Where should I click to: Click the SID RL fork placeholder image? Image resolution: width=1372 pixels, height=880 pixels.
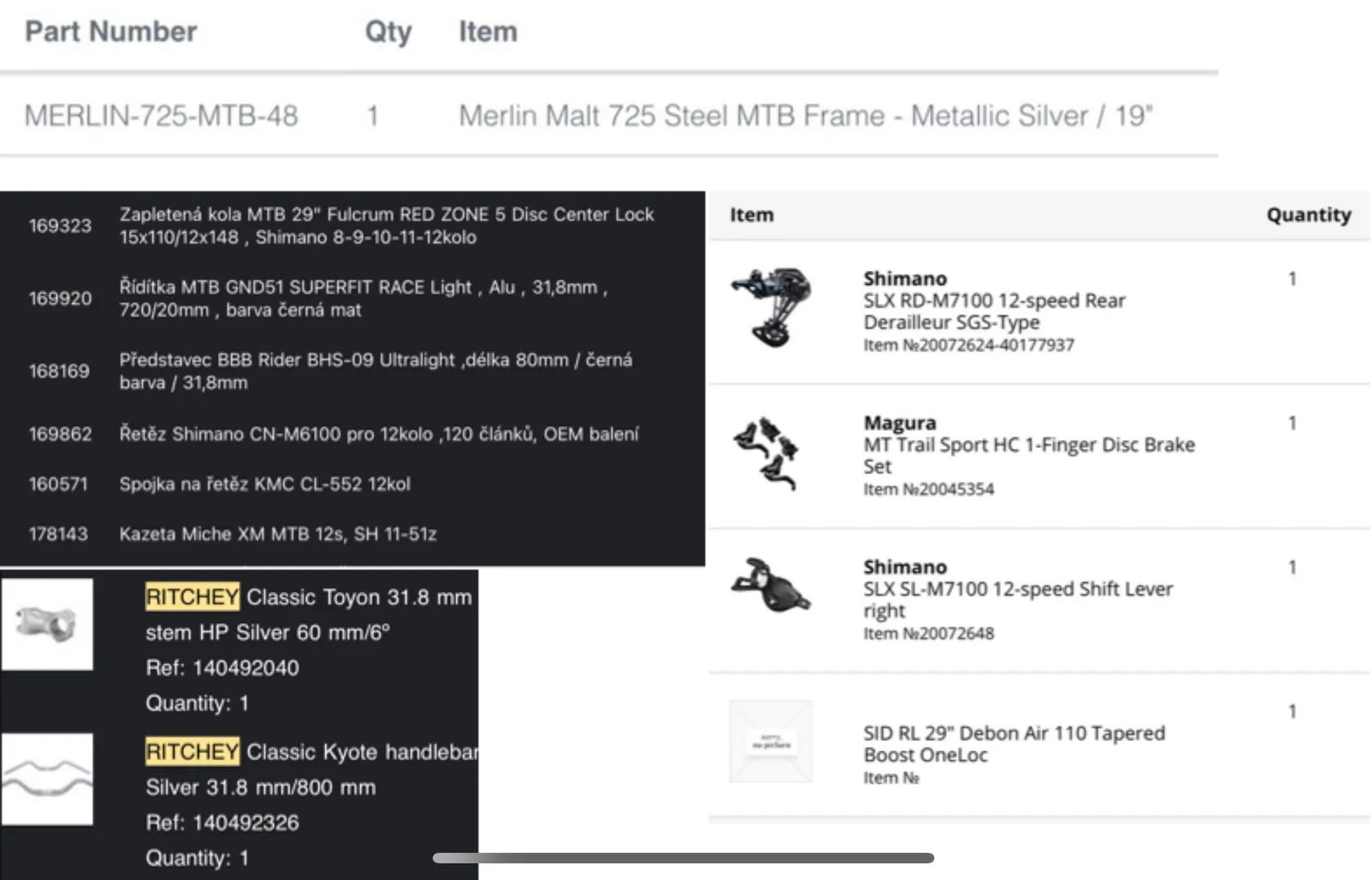pos(770,741)
